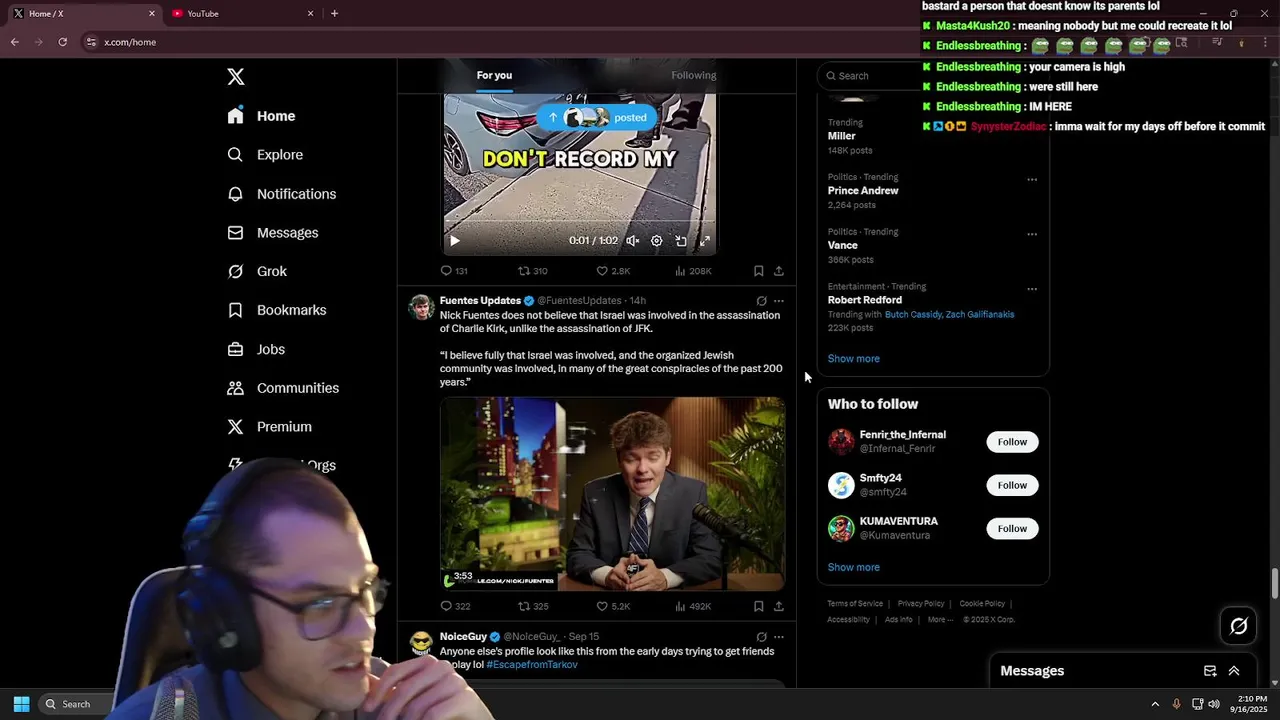Open Grok from the sidebar
The width and height of the screenshot is (1280, 720).
257,272
